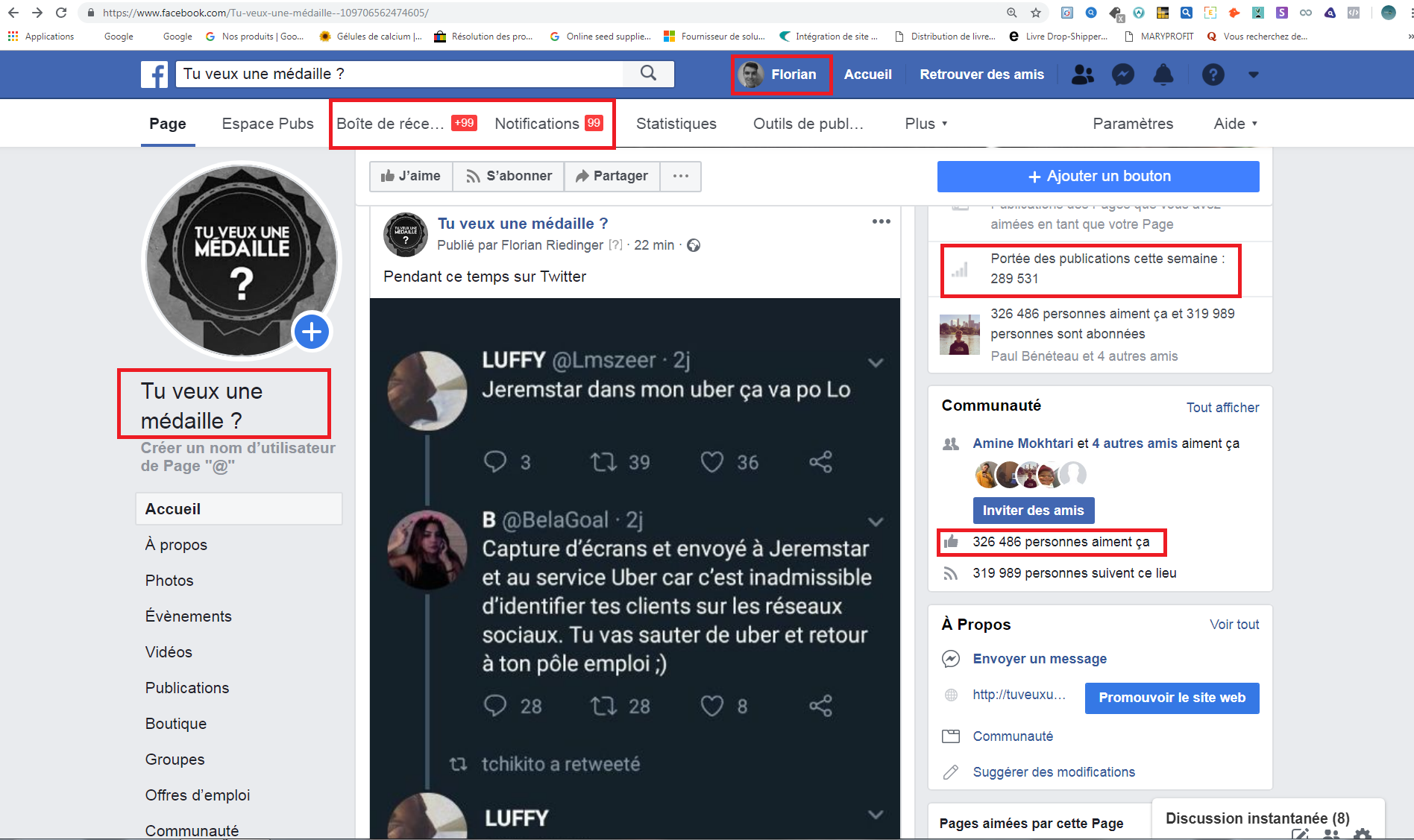1414x840 pixels.
Task: Click the share icon on LUFFY tweet
Action: pyautogui.click(x=820, y=462)
